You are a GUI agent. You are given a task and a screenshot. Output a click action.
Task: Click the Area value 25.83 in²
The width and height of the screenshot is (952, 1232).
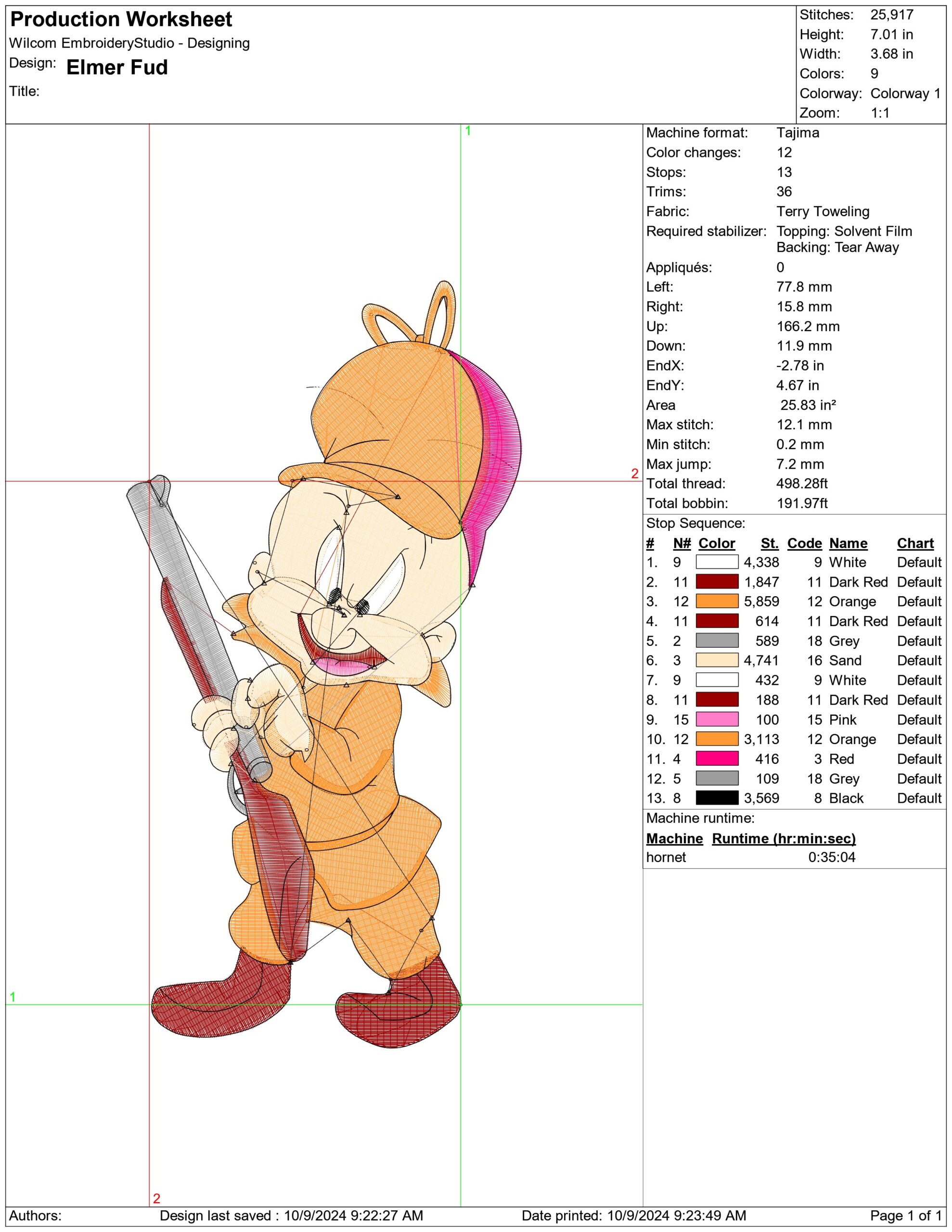tap(808, 405)
